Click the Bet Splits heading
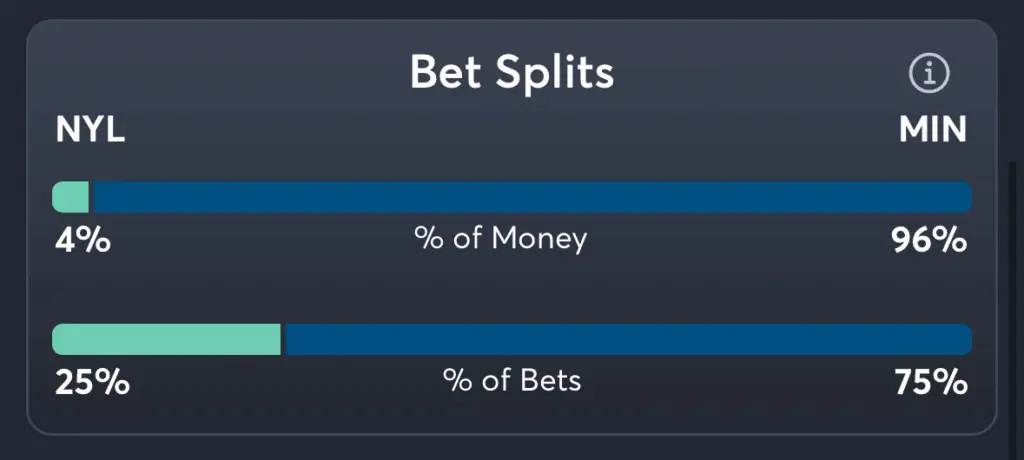Screen dimensions: 1024x460 pos(512,73)
